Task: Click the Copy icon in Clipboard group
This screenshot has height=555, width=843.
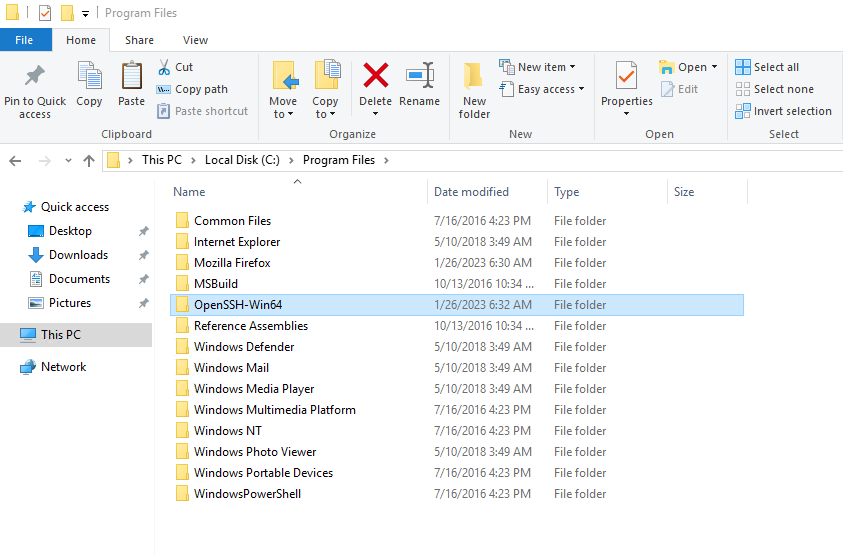Action: tap(89, 75)
